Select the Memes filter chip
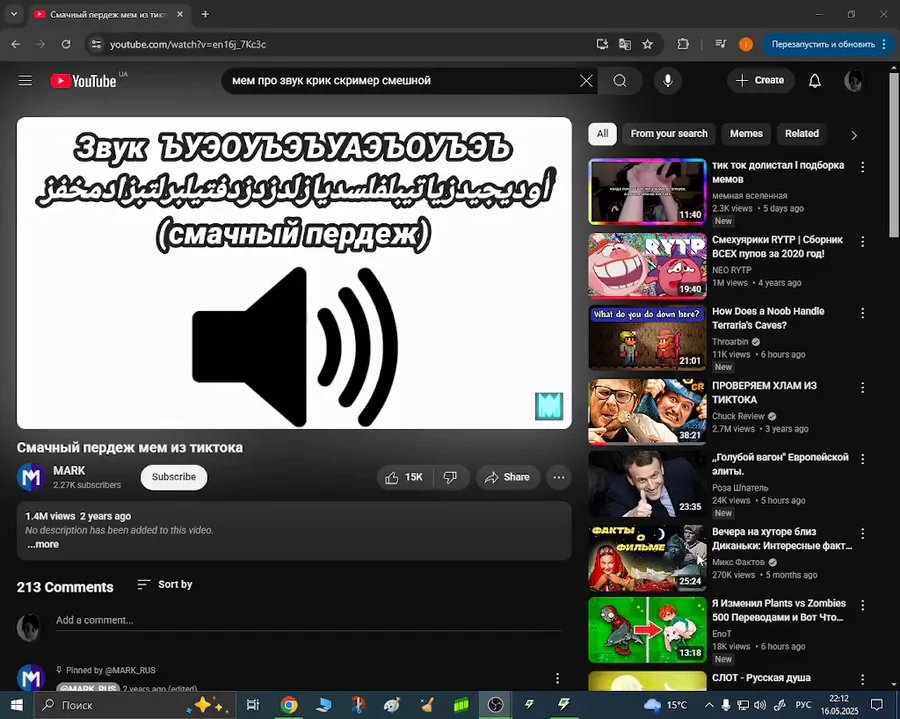The image size is (900, 719). (x=746, y=134)
